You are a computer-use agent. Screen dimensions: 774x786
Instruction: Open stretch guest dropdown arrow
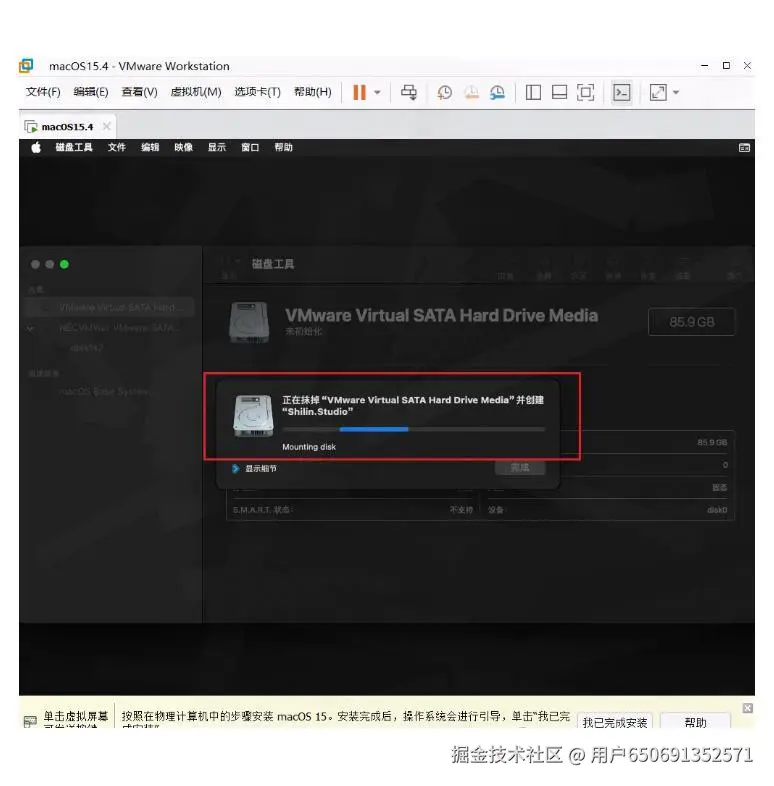click(676, 92)
